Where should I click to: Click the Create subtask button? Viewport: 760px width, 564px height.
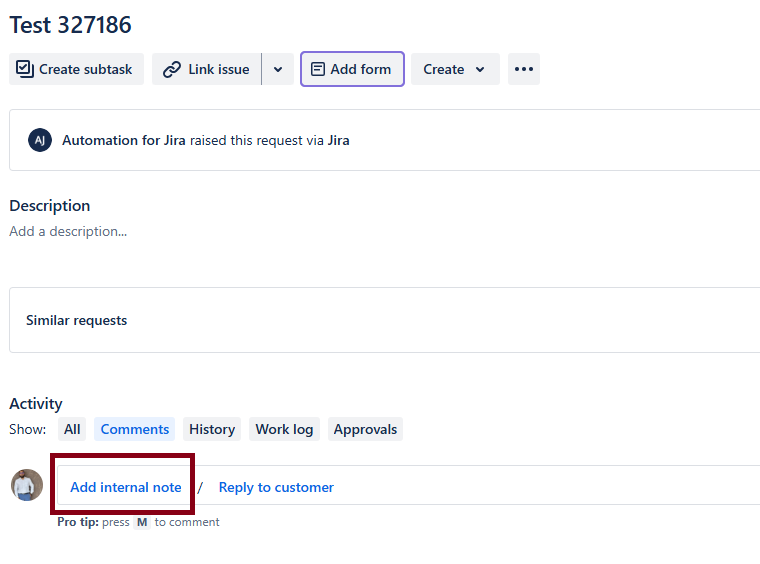76,69
